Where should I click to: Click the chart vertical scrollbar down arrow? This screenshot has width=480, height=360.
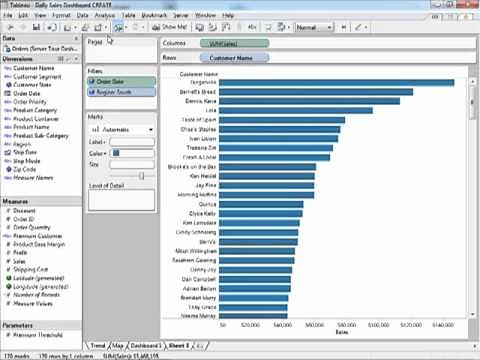(x=473, y=314)
